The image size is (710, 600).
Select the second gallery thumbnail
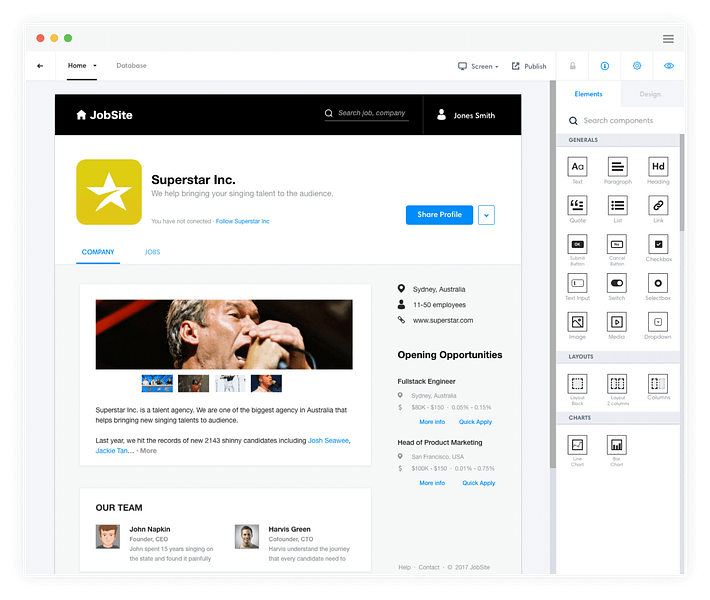tap(193, 384)
